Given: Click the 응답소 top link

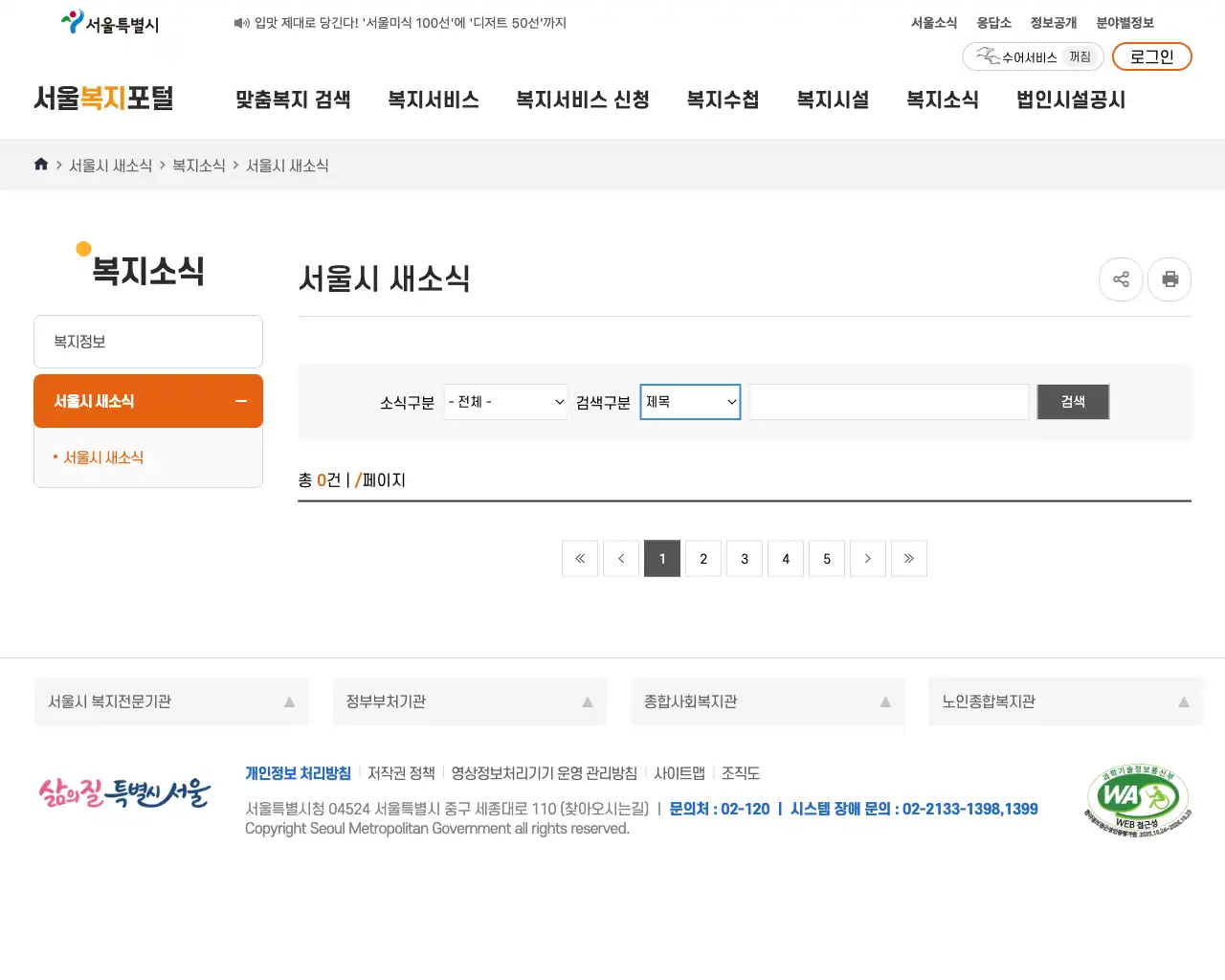Looking at the screenshot, I should (993, 23).
